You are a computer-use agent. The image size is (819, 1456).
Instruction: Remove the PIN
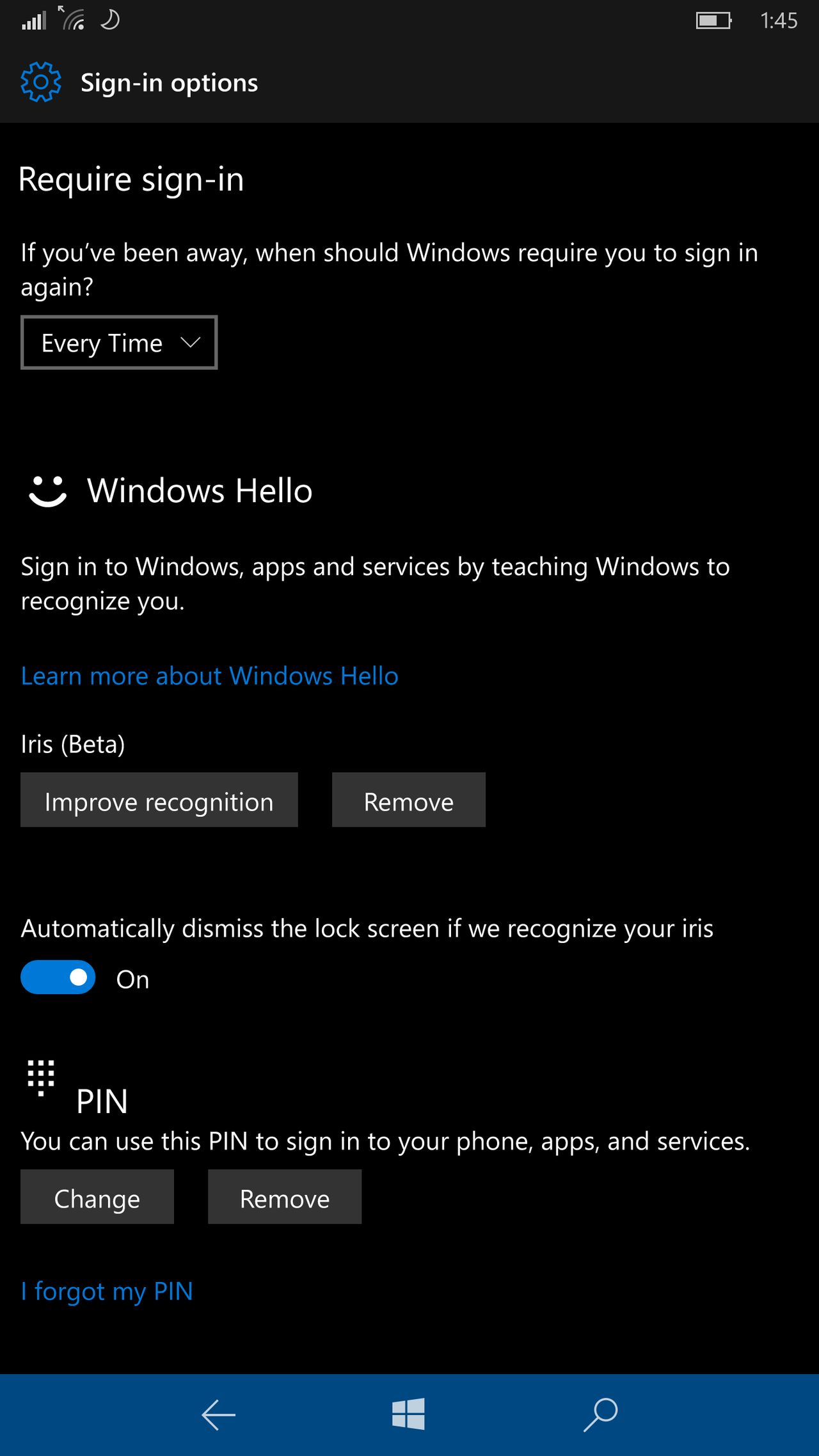(x=285, y=1197)
